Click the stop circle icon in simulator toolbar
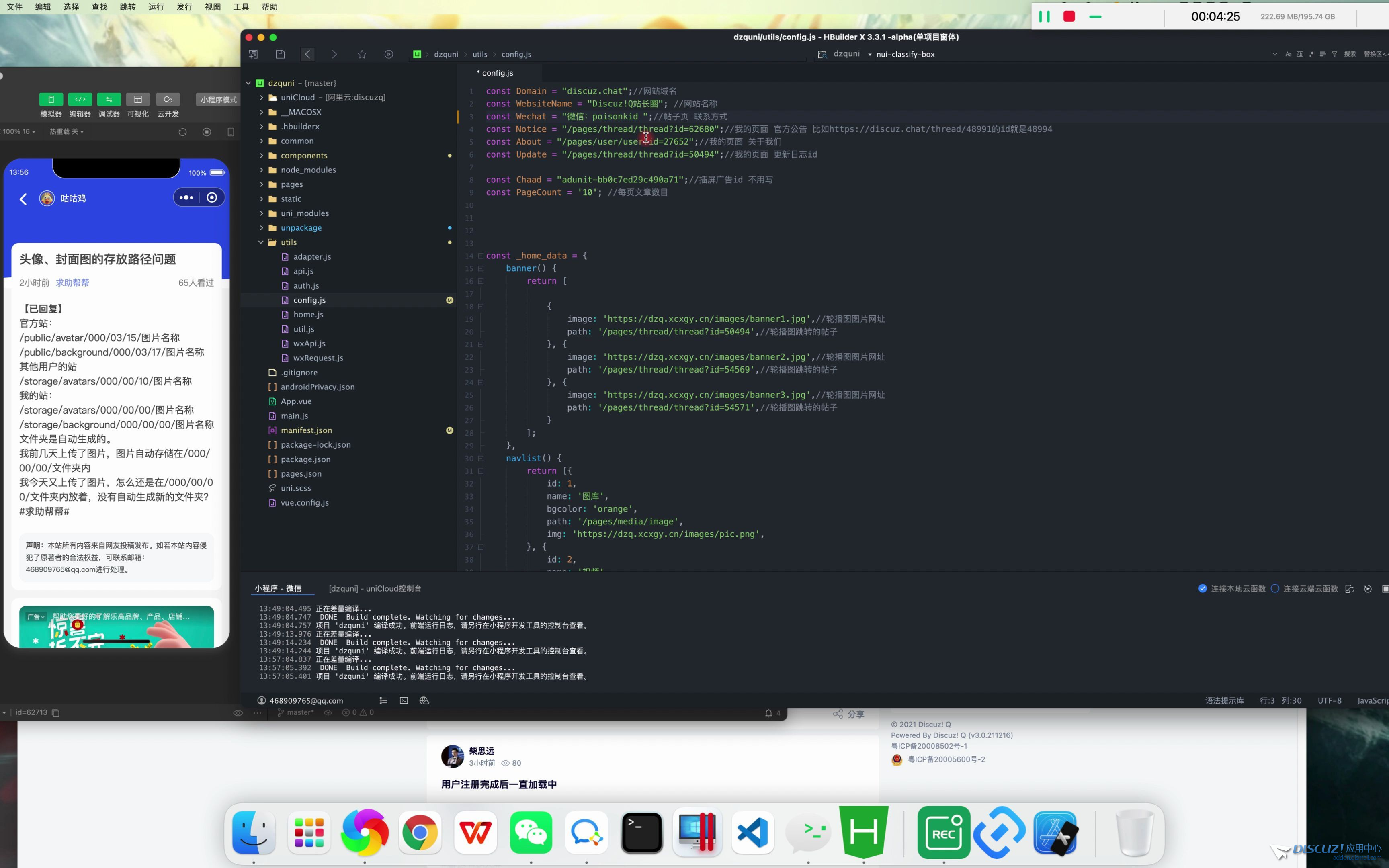Viewport: 1389px width, 868px height. point(207,132)
